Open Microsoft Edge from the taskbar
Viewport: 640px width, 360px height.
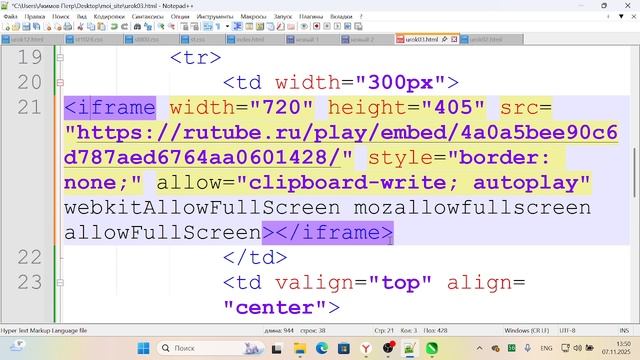point(322,348)
